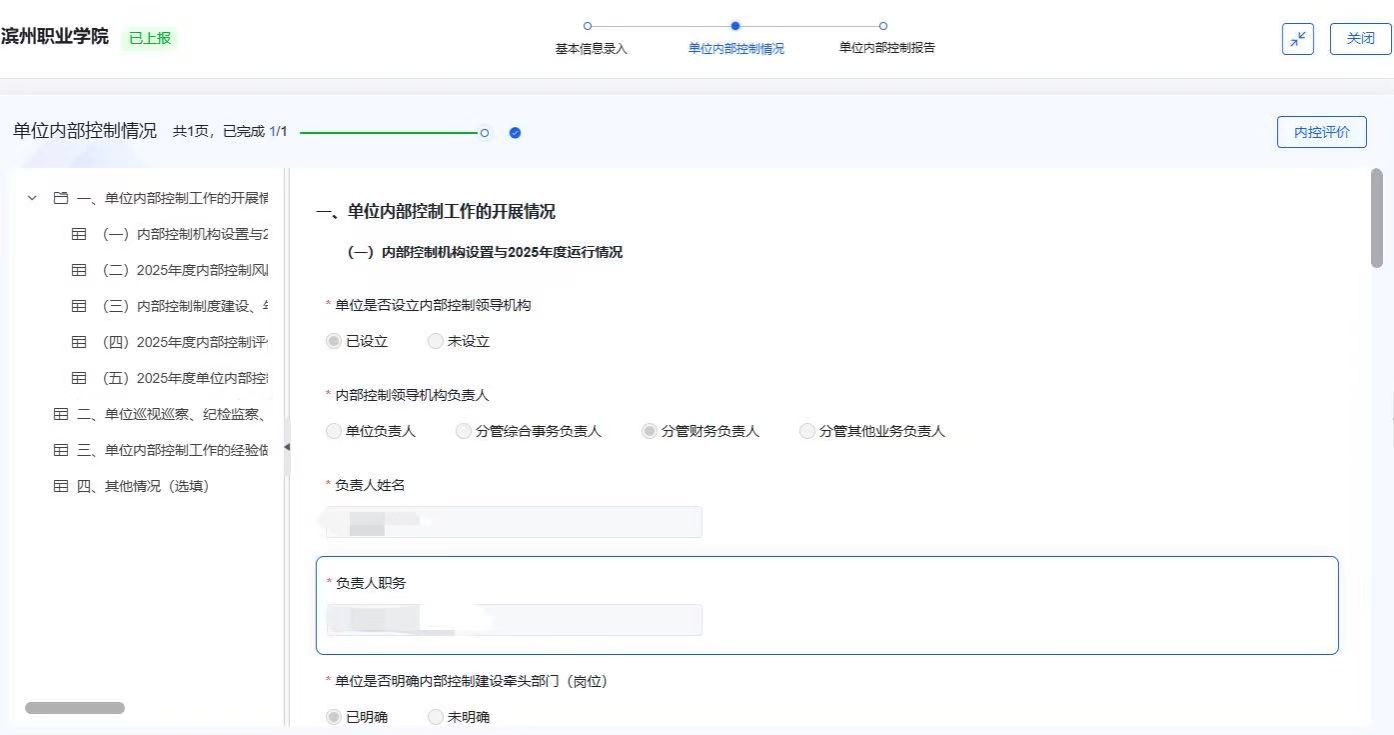Click table icon beside （一）内部控制机构设置
Viewport: 1394px width, 735px height.
click(x=79, y=234)
